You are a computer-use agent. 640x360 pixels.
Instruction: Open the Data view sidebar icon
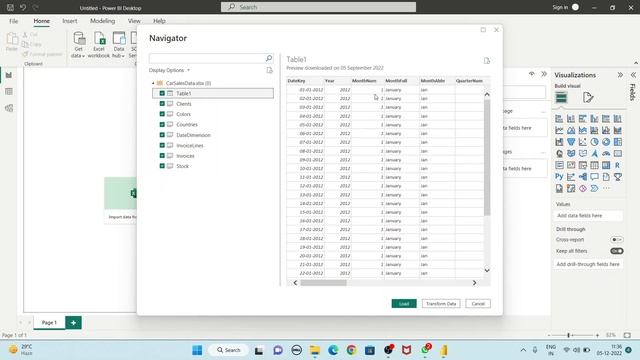click(9, 91)
